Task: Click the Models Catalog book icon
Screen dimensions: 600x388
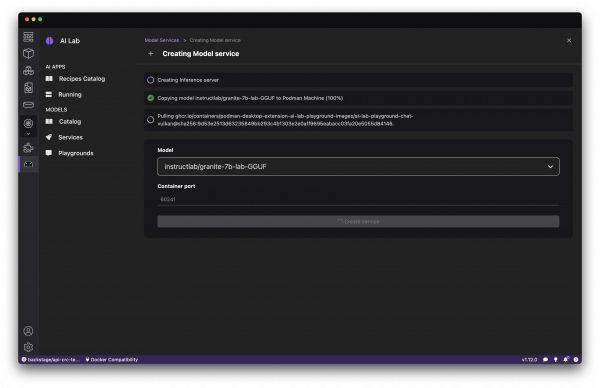Action: point(49,121)
